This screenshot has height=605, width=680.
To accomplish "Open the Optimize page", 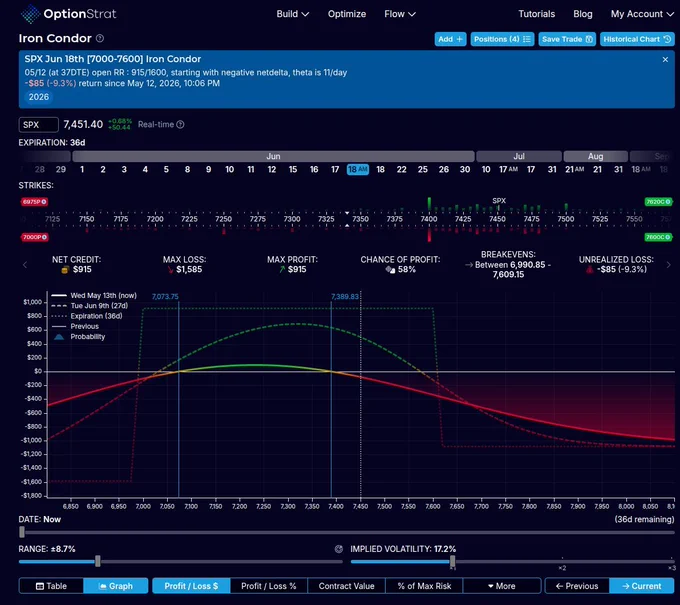I will point(347,14).
